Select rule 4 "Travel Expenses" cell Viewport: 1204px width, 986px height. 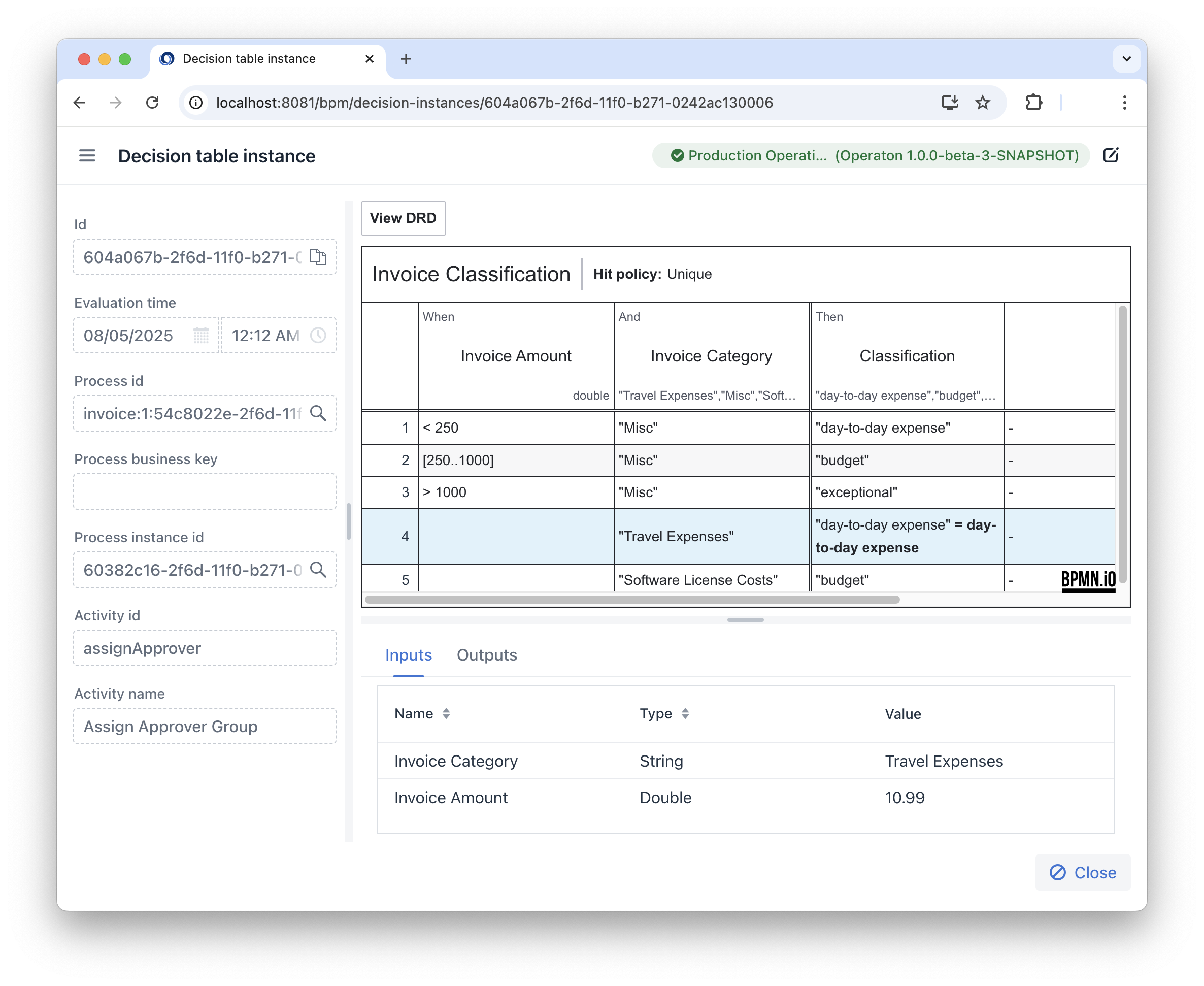click(x=712, y=536)
